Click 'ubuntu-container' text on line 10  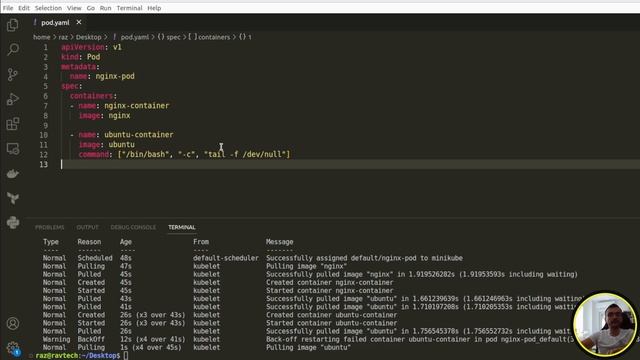(138, 135)
